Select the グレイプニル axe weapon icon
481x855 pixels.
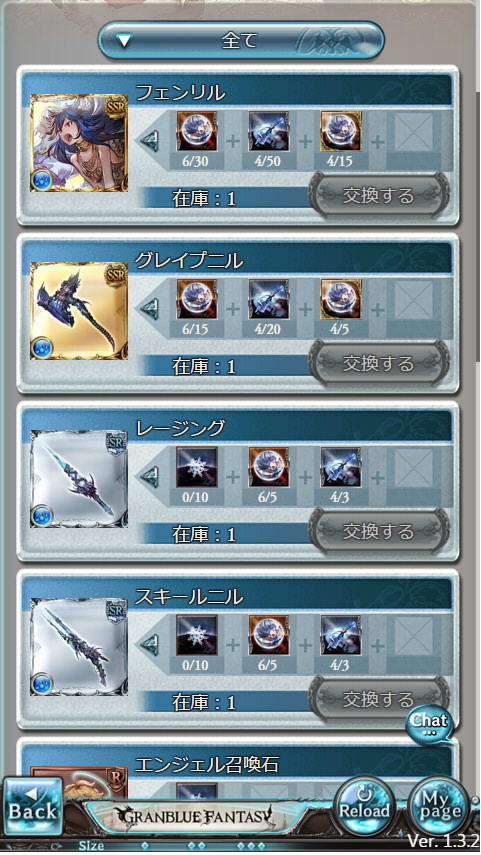pyautogui.click(x=79, y=311)
